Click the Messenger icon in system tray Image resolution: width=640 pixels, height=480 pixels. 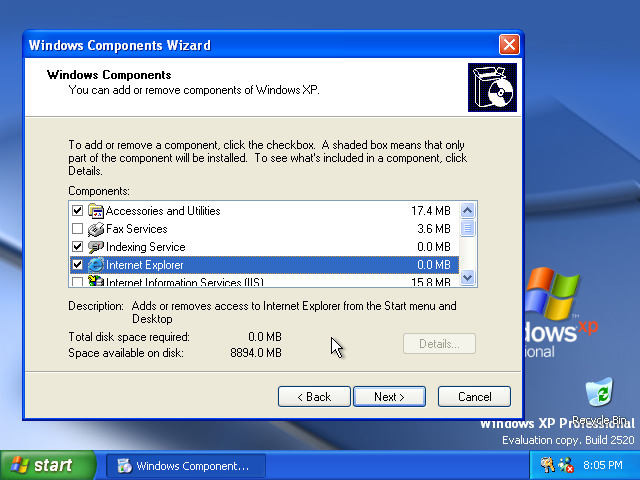(566, 465)
